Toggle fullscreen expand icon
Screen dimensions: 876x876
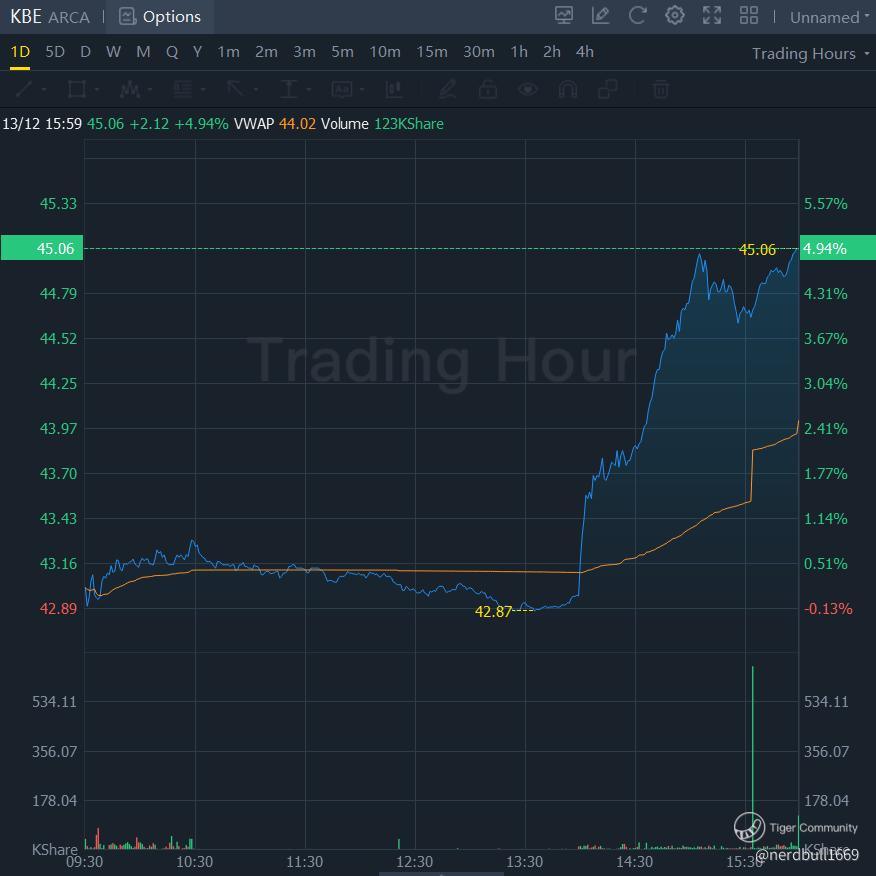point(712,16)
